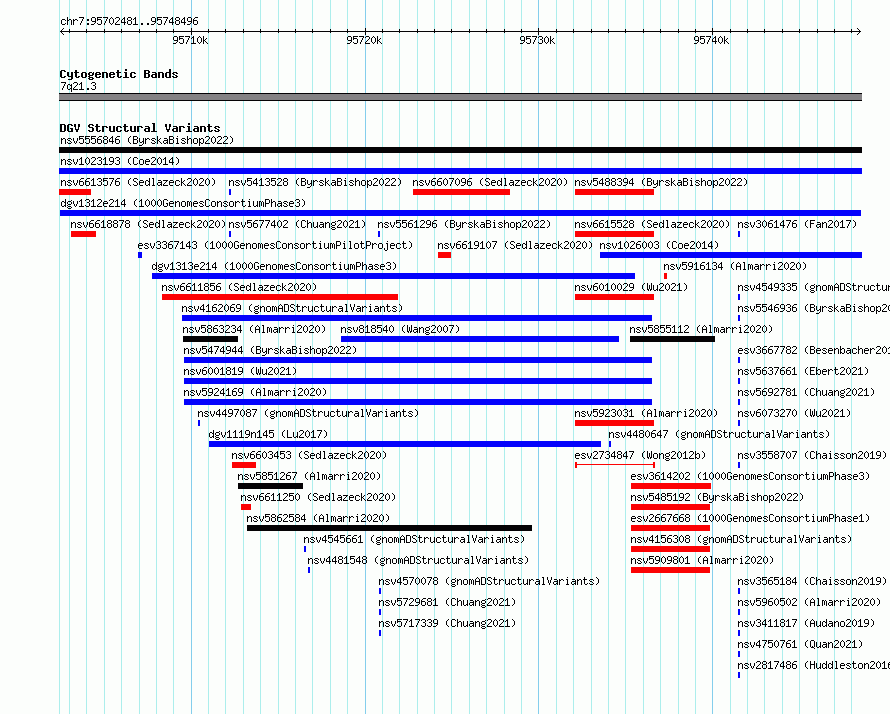Select the blue nsv818540 variant bar
890x714 pixels.
[x=480, y=339]
